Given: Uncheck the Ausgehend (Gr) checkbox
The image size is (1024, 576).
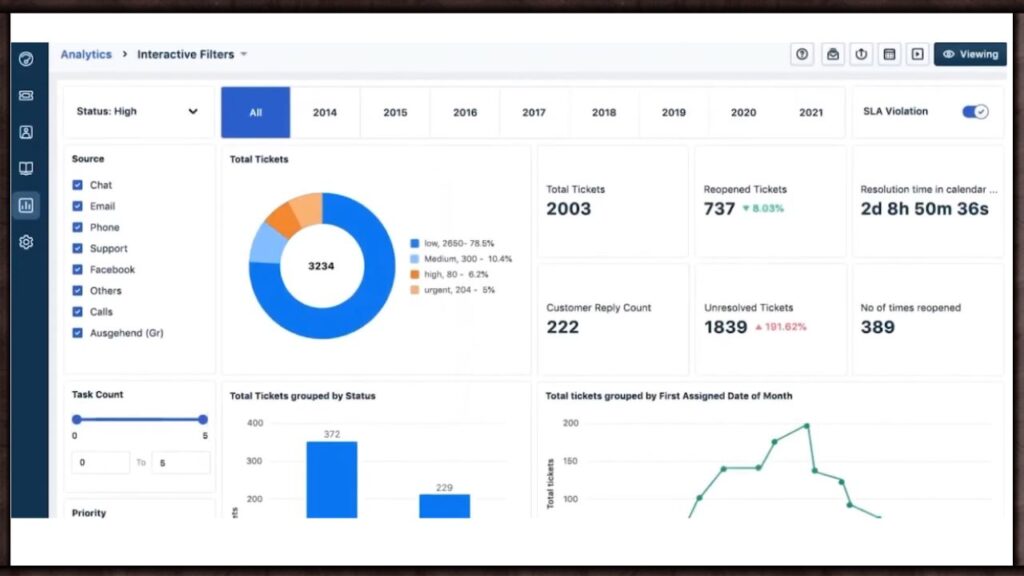Looking at the screenshot, I should [x=78, y=332].
